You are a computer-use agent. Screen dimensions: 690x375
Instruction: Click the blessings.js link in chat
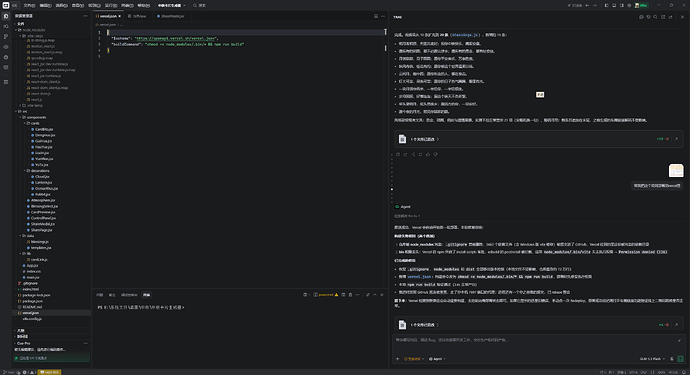466,35
